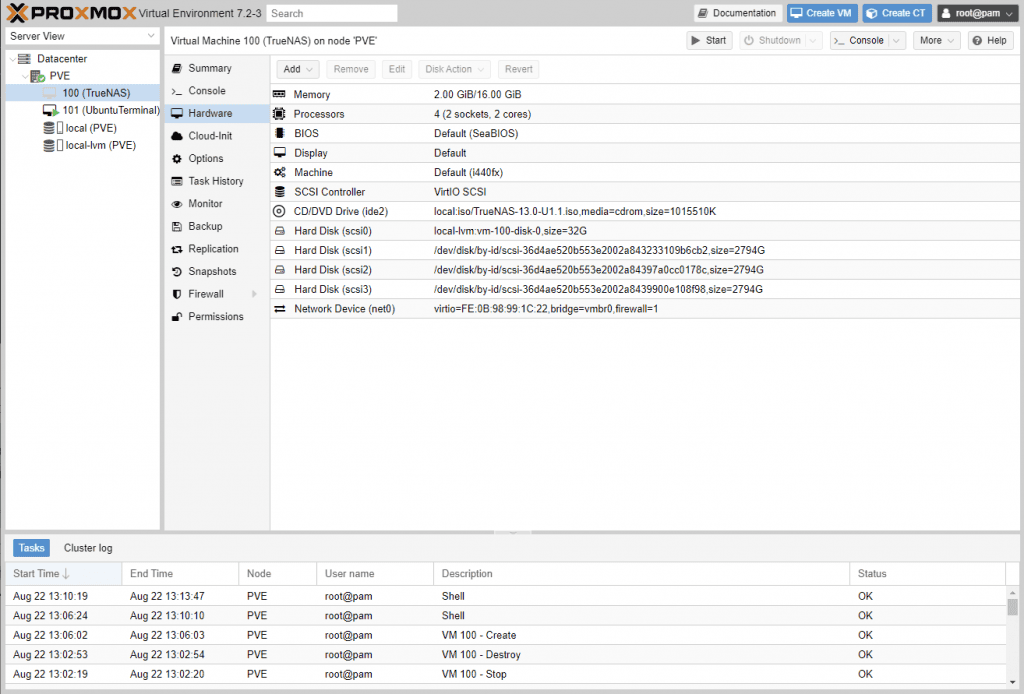Sort tasks by Start Time column

point(63,573)
